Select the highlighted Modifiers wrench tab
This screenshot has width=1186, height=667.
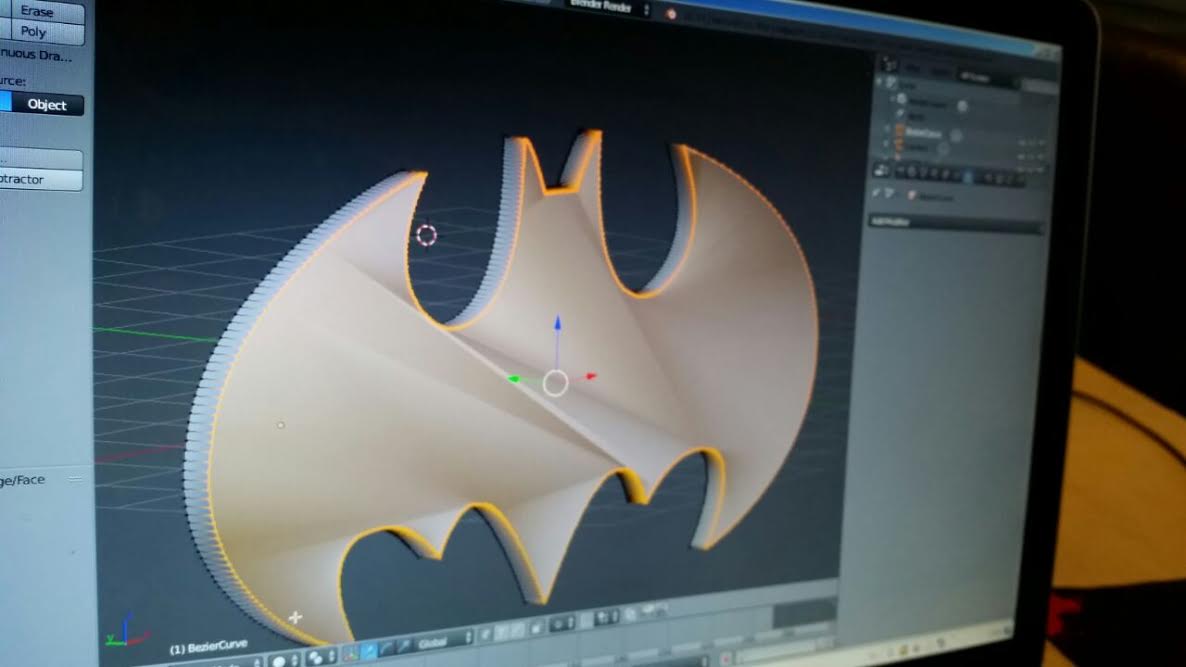(968, 177)
